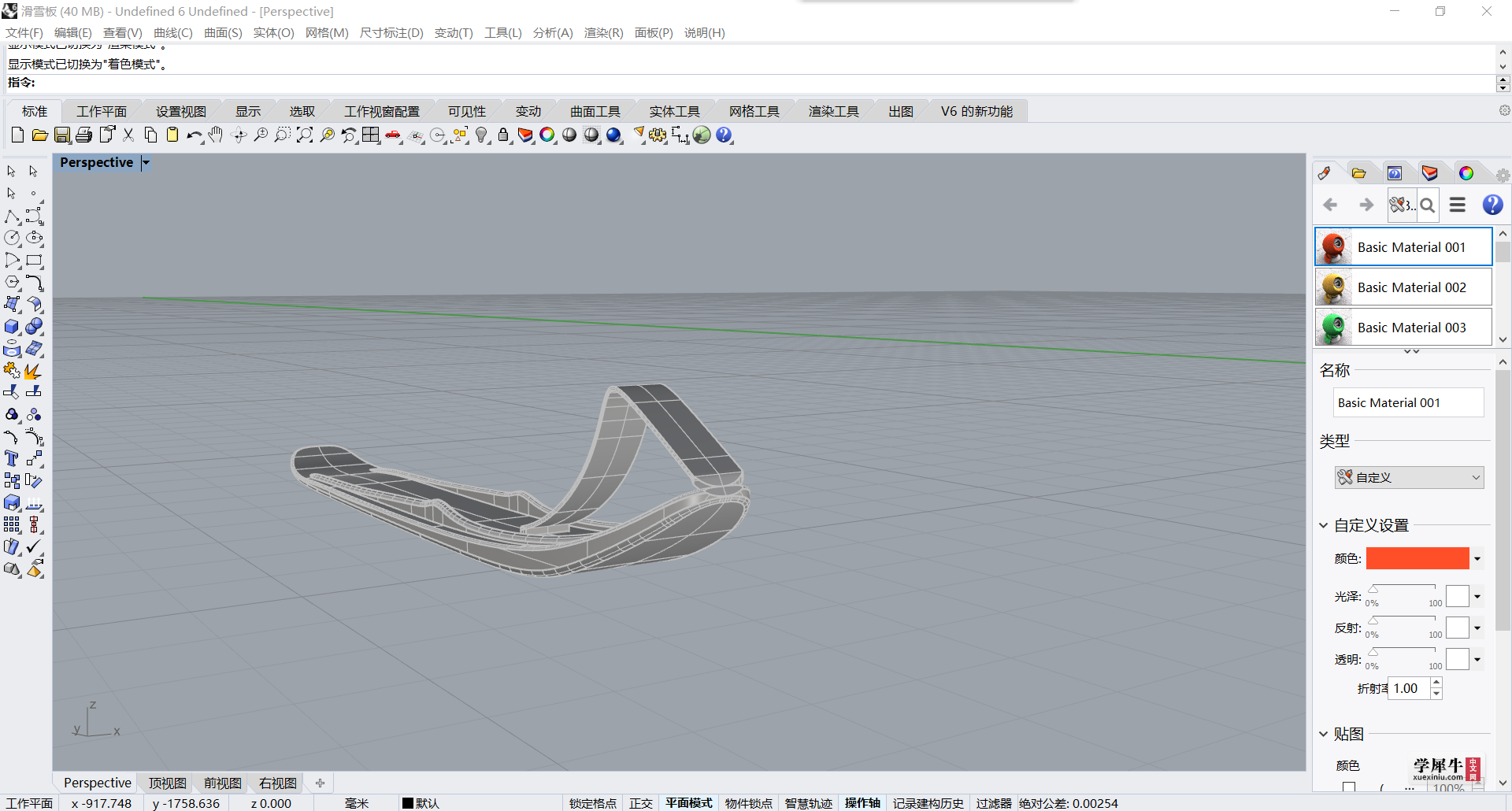The image size is (1512, 811).
Task: Click the light bulb hide objects icon
Action: (482, 135)
